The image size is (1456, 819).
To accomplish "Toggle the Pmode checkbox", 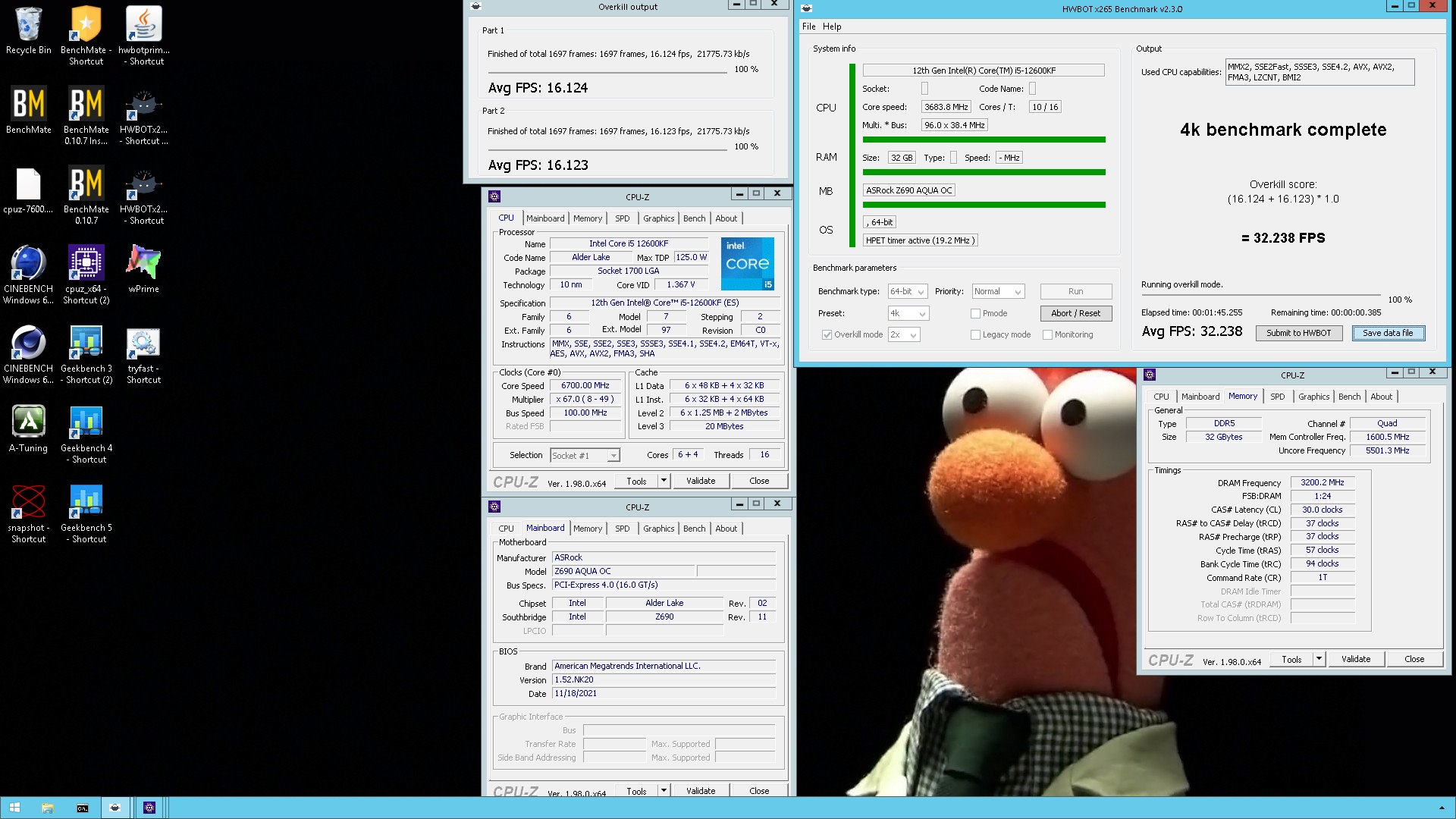I will point(975,313).
